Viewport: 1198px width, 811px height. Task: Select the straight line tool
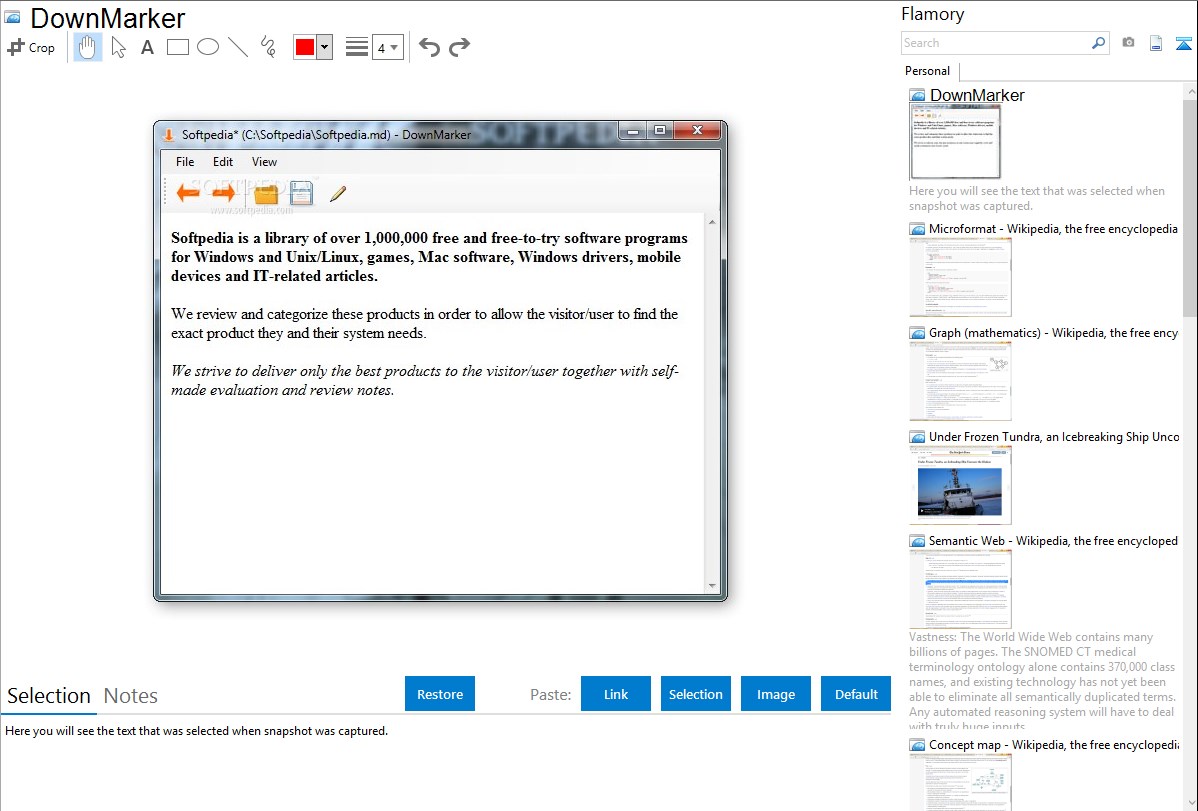[238, 47]
